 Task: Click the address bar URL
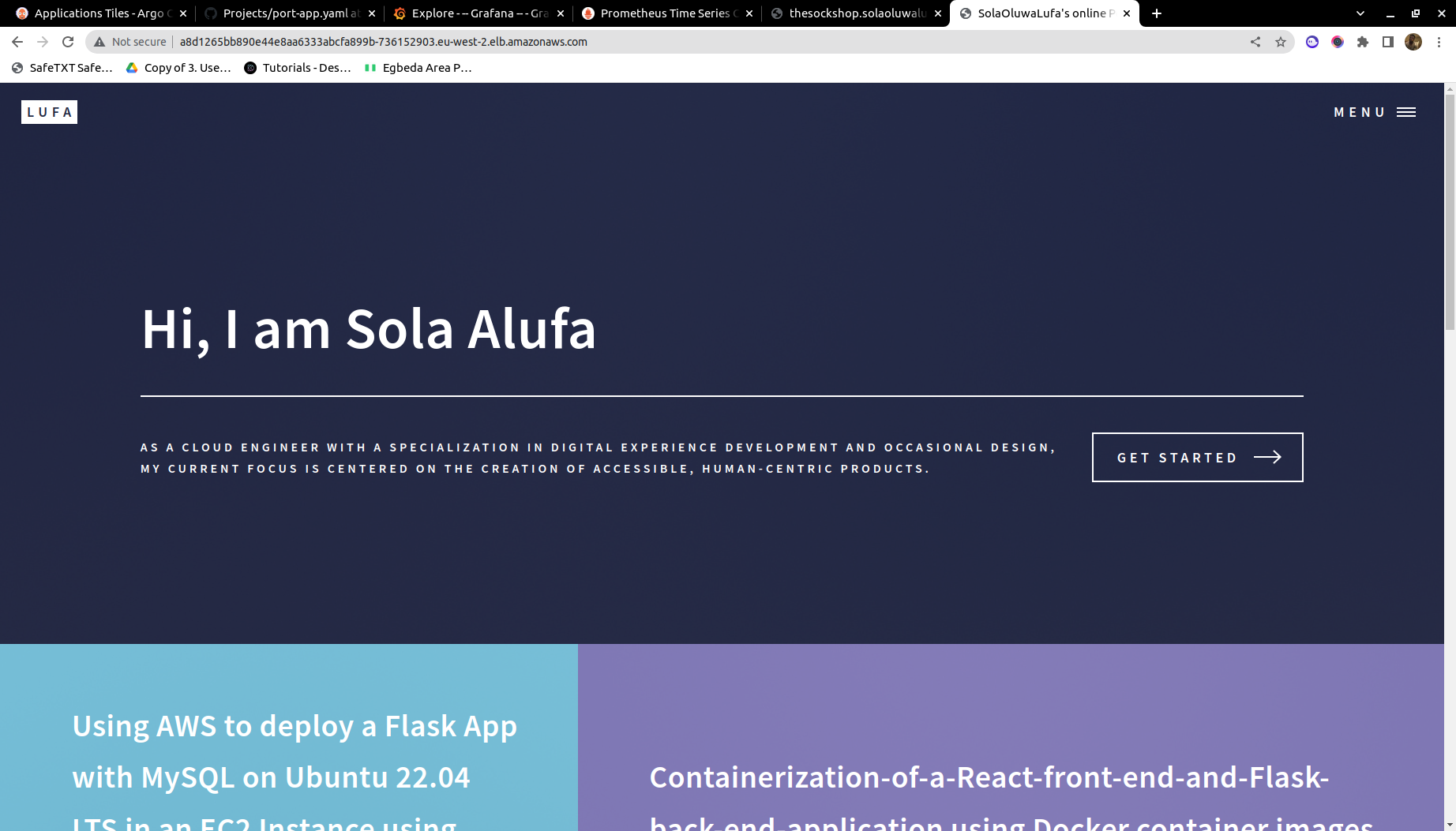tap(384, 42)
